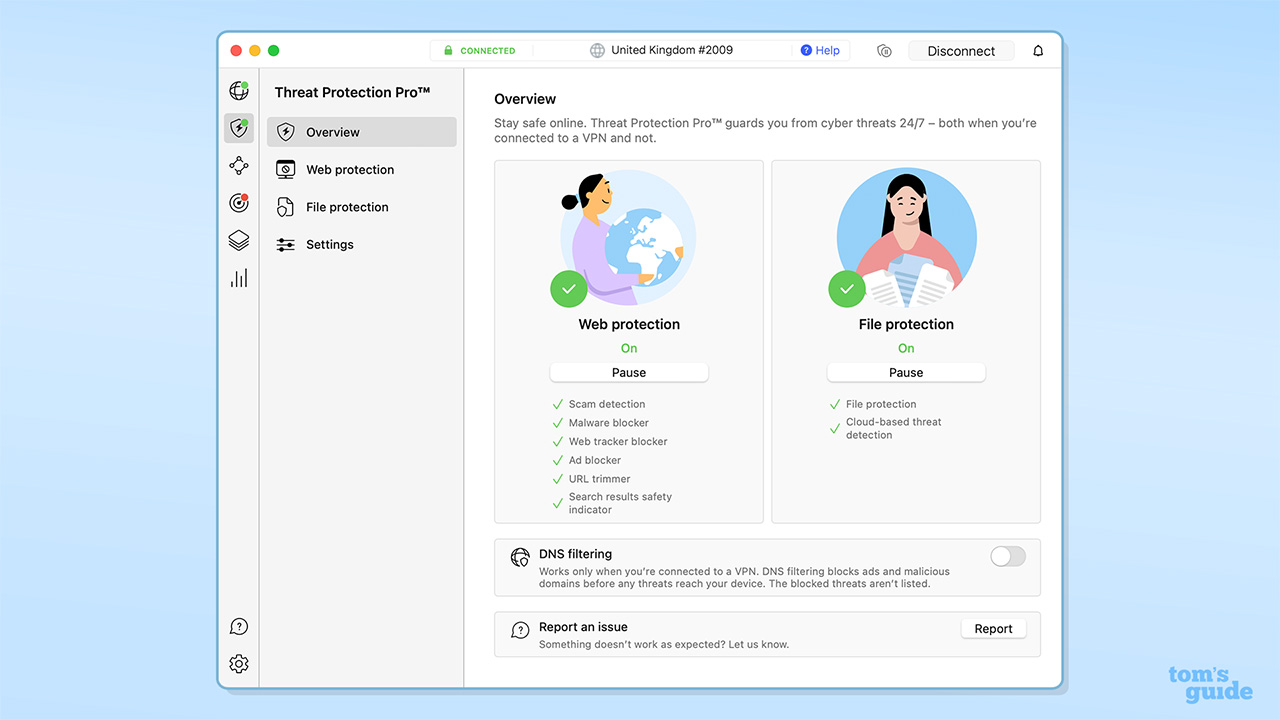This screenshot has width=1280, height=720.
Task: Click the Disconnect button
Action: coord(961,51)
